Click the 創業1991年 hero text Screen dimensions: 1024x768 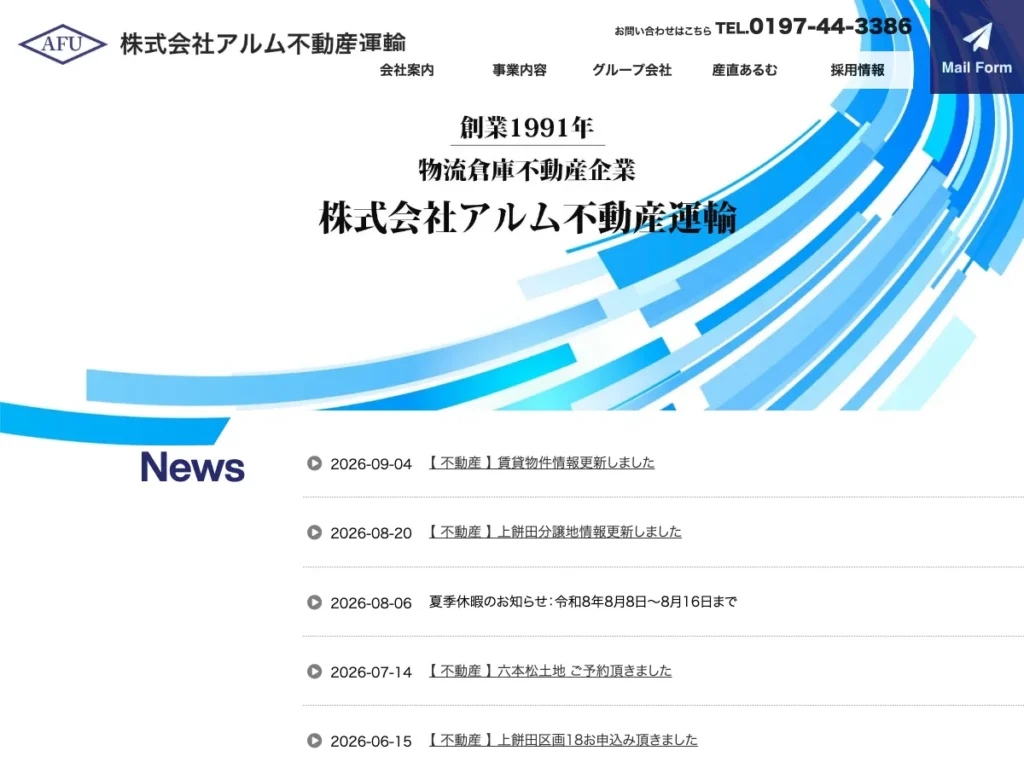527,127
